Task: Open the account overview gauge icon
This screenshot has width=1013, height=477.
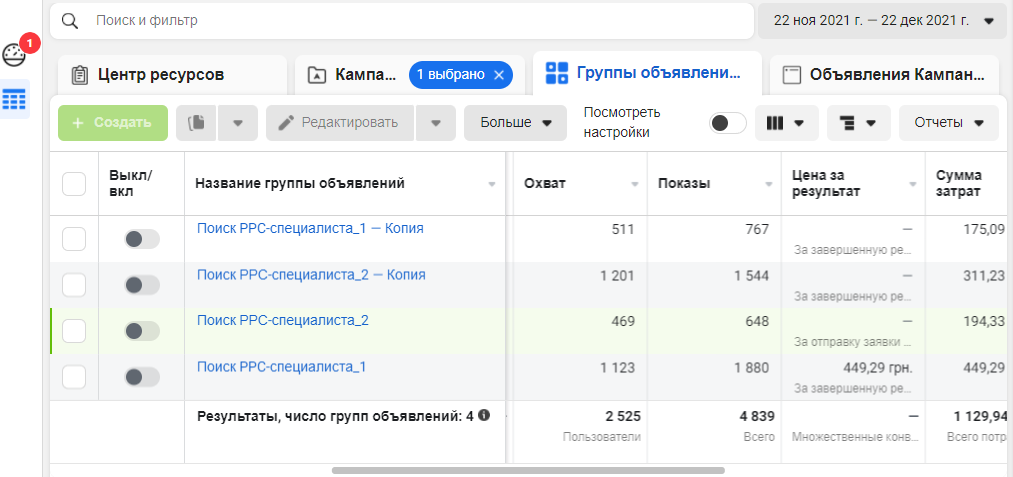Action: (14, 55)
